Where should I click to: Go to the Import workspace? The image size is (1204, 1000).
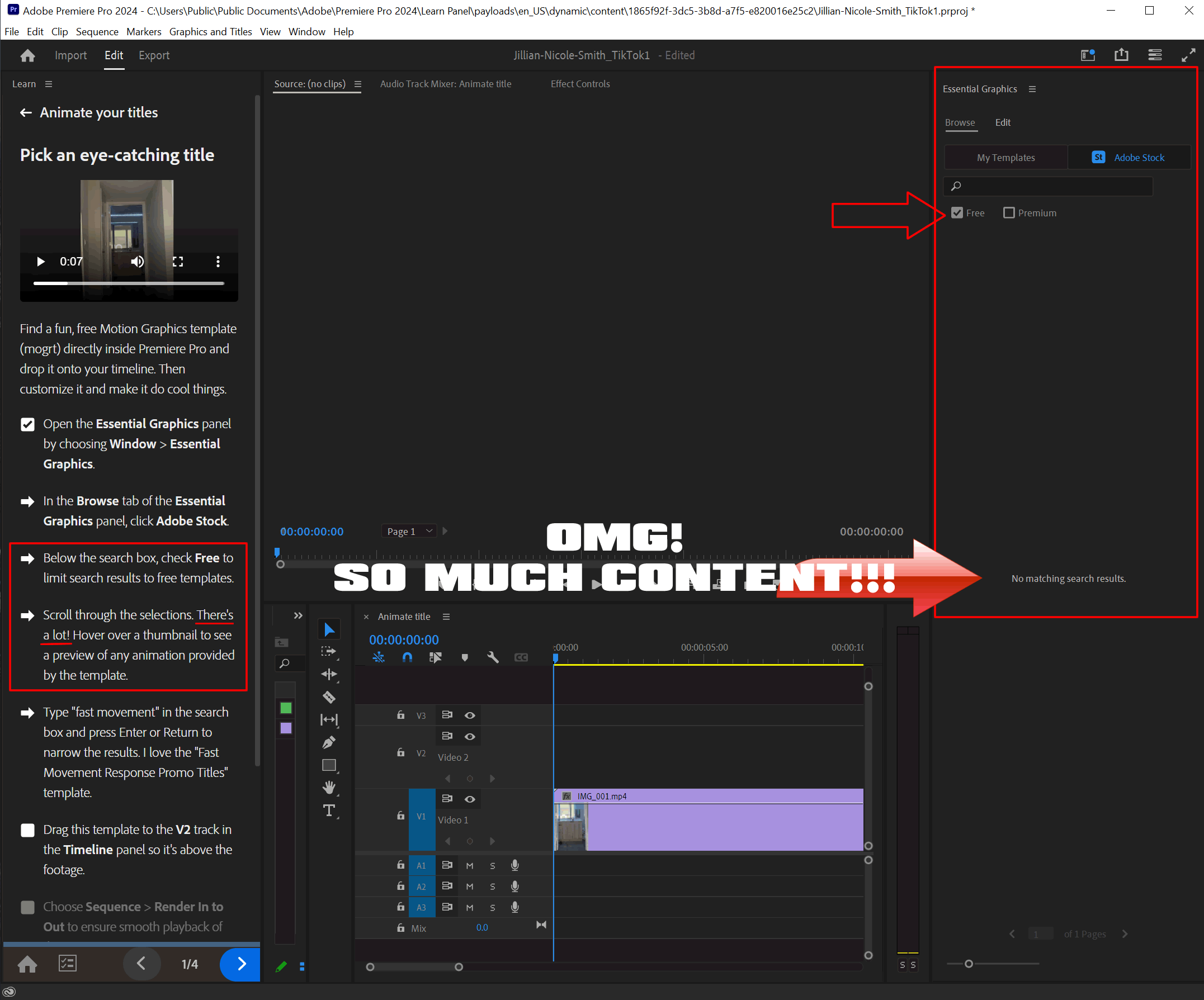click(70, 55)
